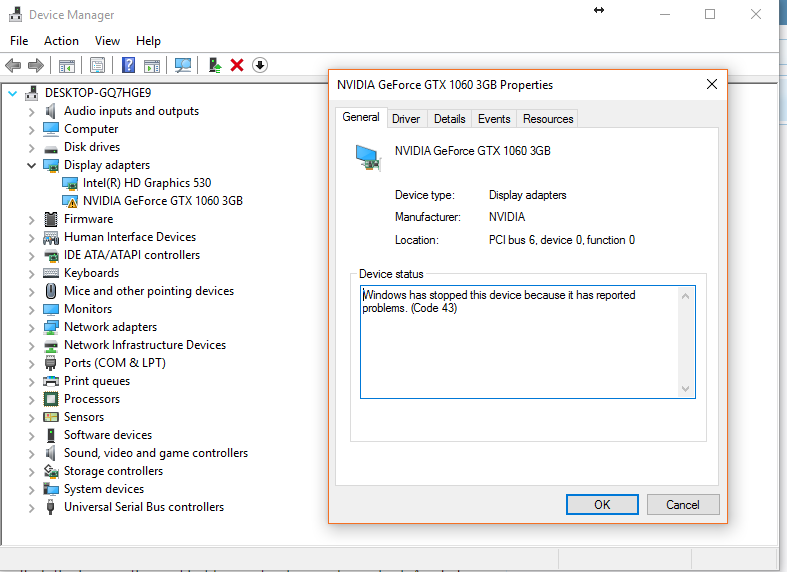Click the Manufacturer value NVIDIA
The image size is (787, 572).
point(507,217)
